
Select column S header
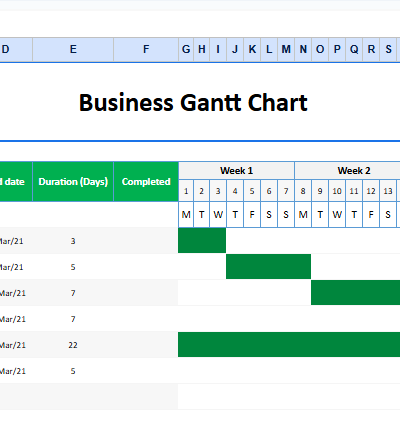coord(388,50)
